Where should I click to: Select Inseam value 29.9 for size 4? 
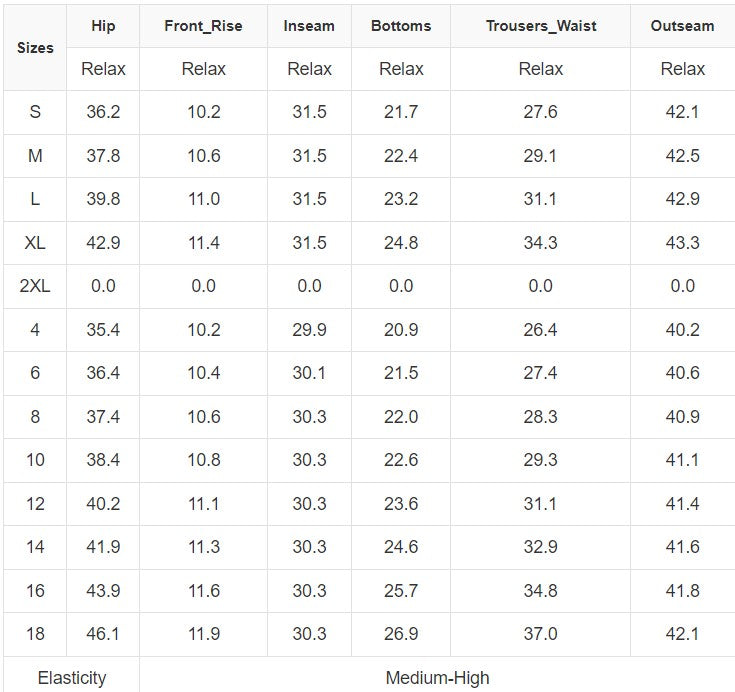click(x=309, y=330)
